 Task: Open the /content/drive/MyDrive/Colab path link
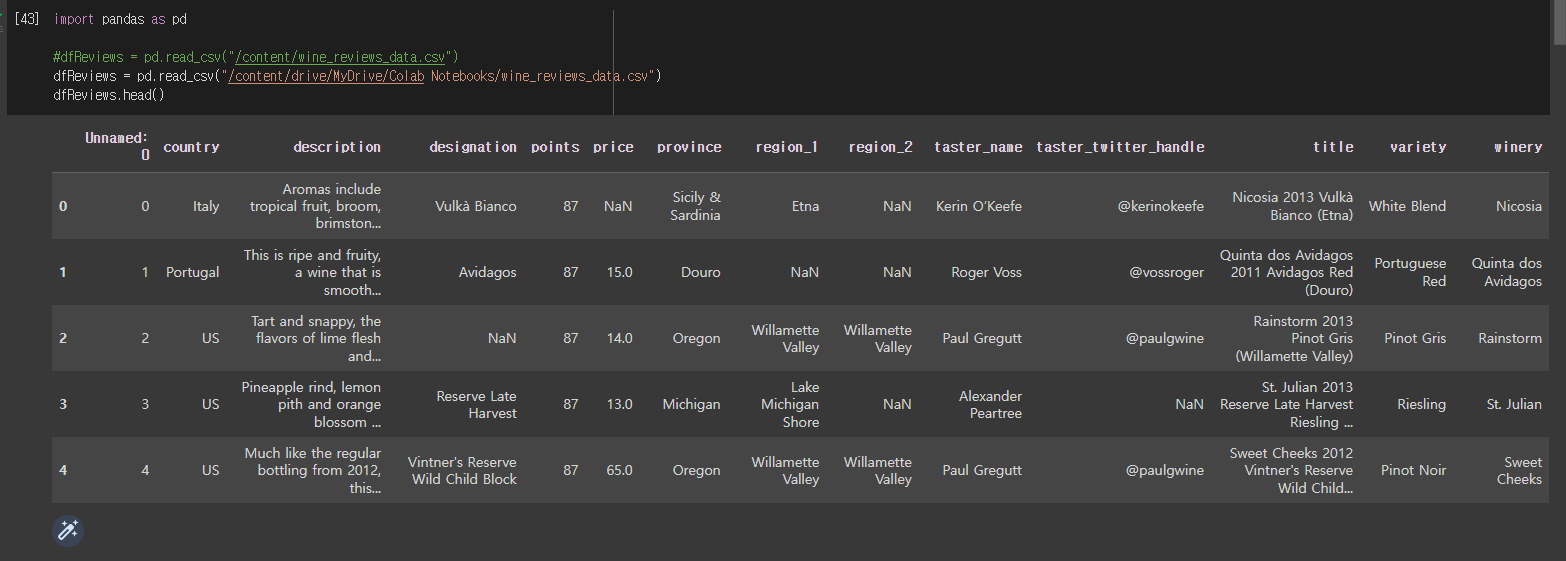(x=328, y=75)
